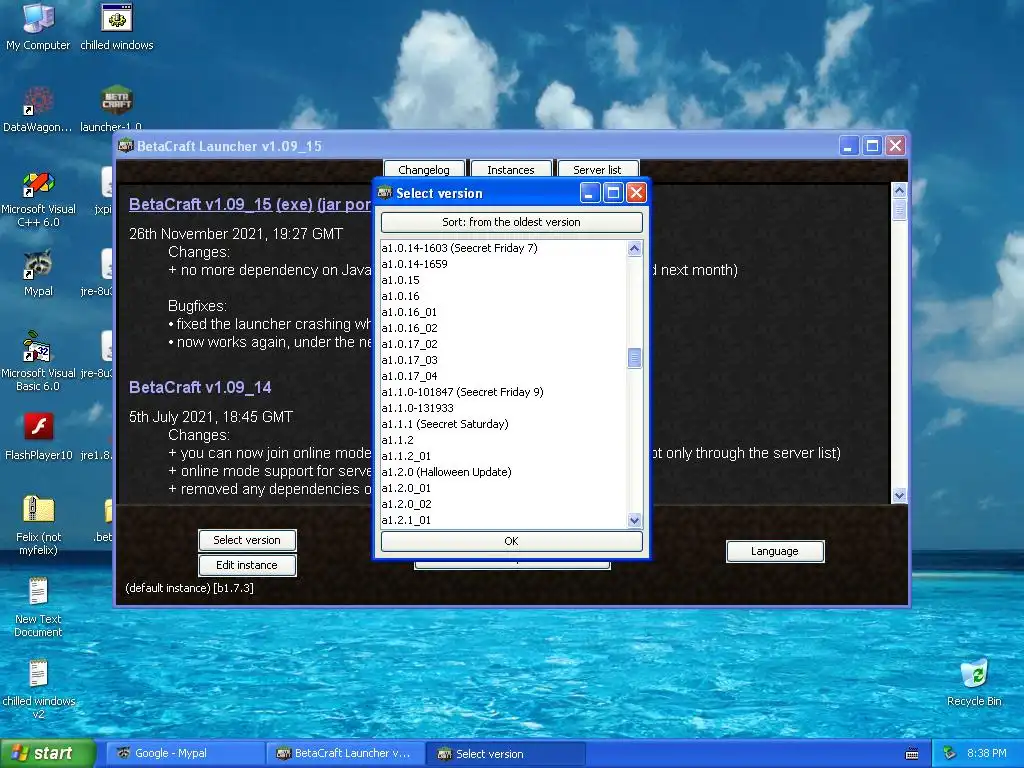Confirm version with OK button
The image size is (1024, 768).
(511, 541)
